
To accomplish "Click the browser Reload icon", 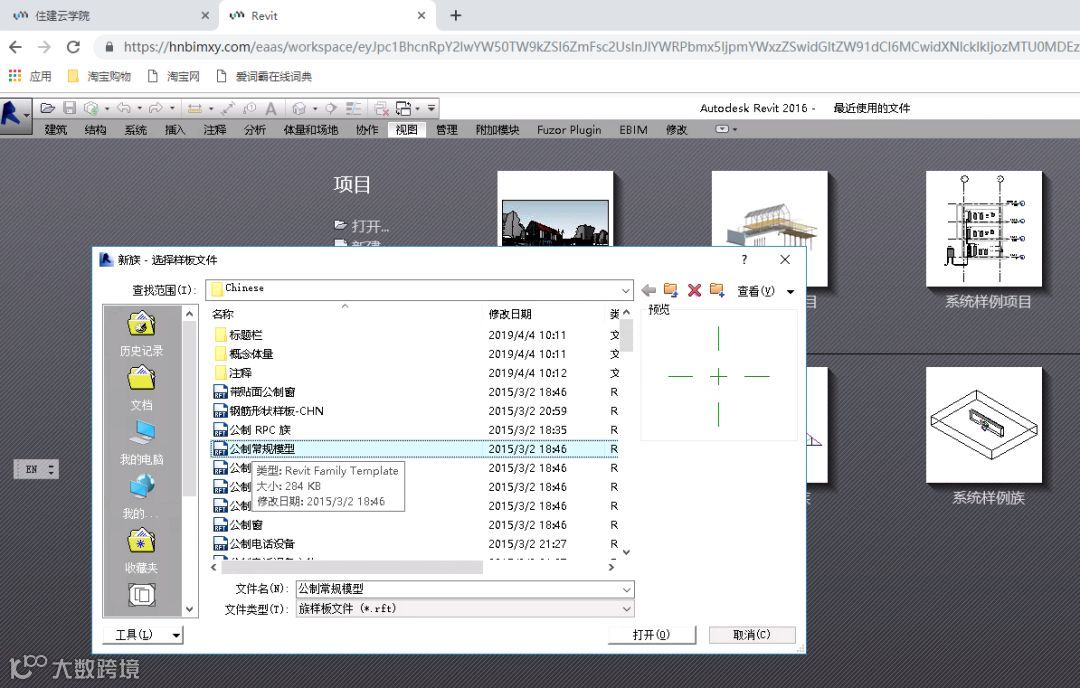I will [73, 47].
